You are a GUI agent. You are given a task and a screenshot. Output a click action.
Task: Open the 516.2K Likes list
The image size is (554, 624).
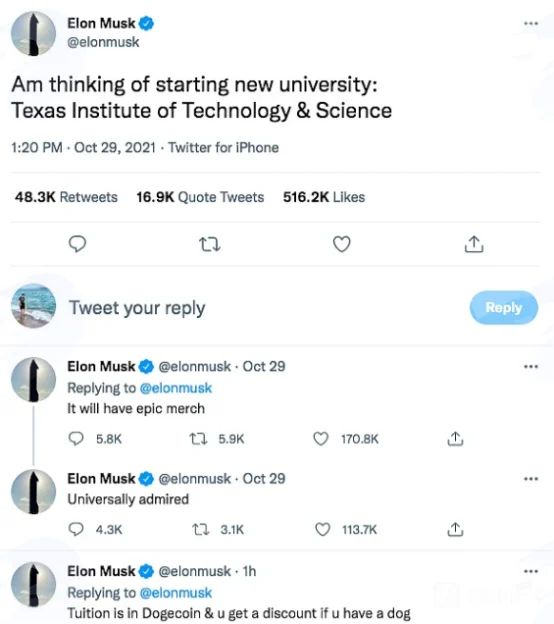pyautogui.click(x=324, y=197)
